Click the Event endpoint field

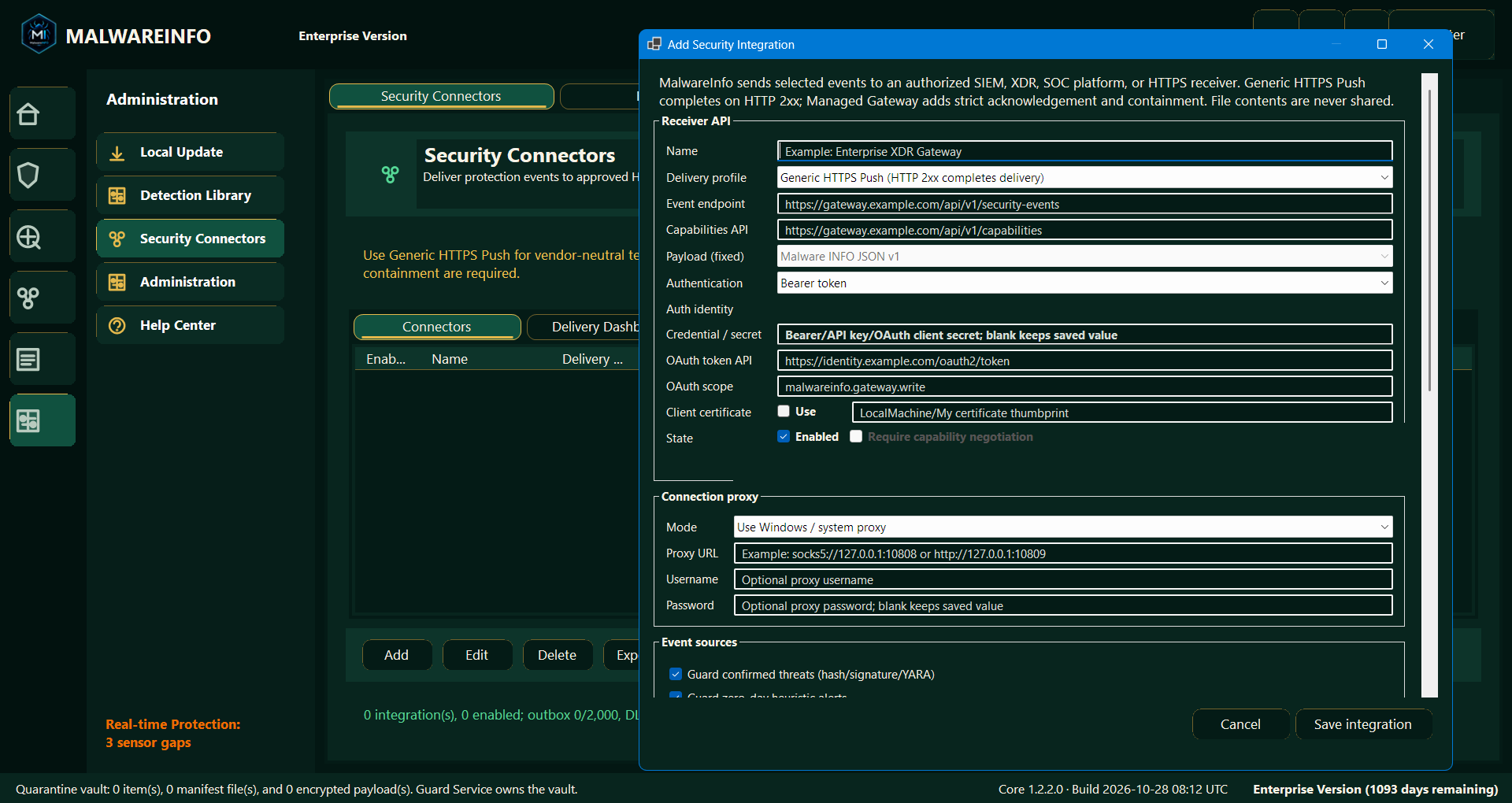point(1084,204)
